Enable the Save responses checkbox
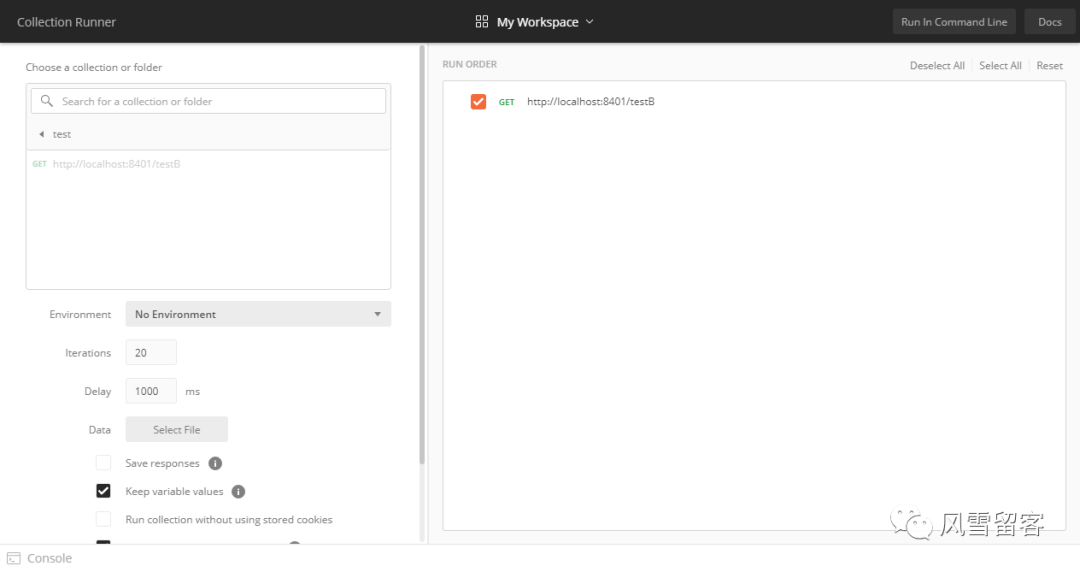Image resolution: width=1080 pixels, height=572 pixels. click(103, 463)
